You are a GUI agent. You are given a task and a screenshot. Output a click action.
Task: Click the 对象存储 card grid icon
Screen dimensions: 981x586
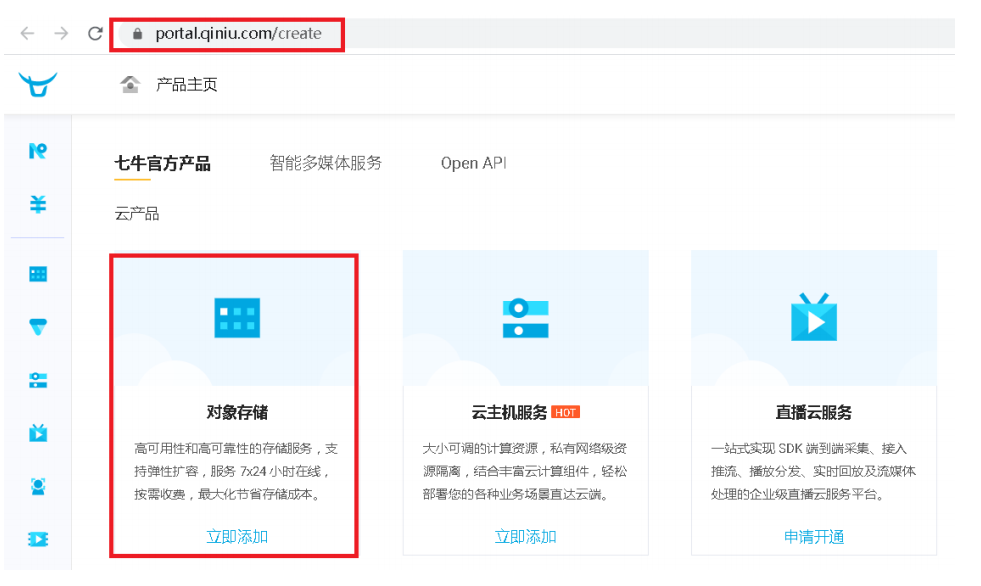pyautogui.click(x=237, y=318)
